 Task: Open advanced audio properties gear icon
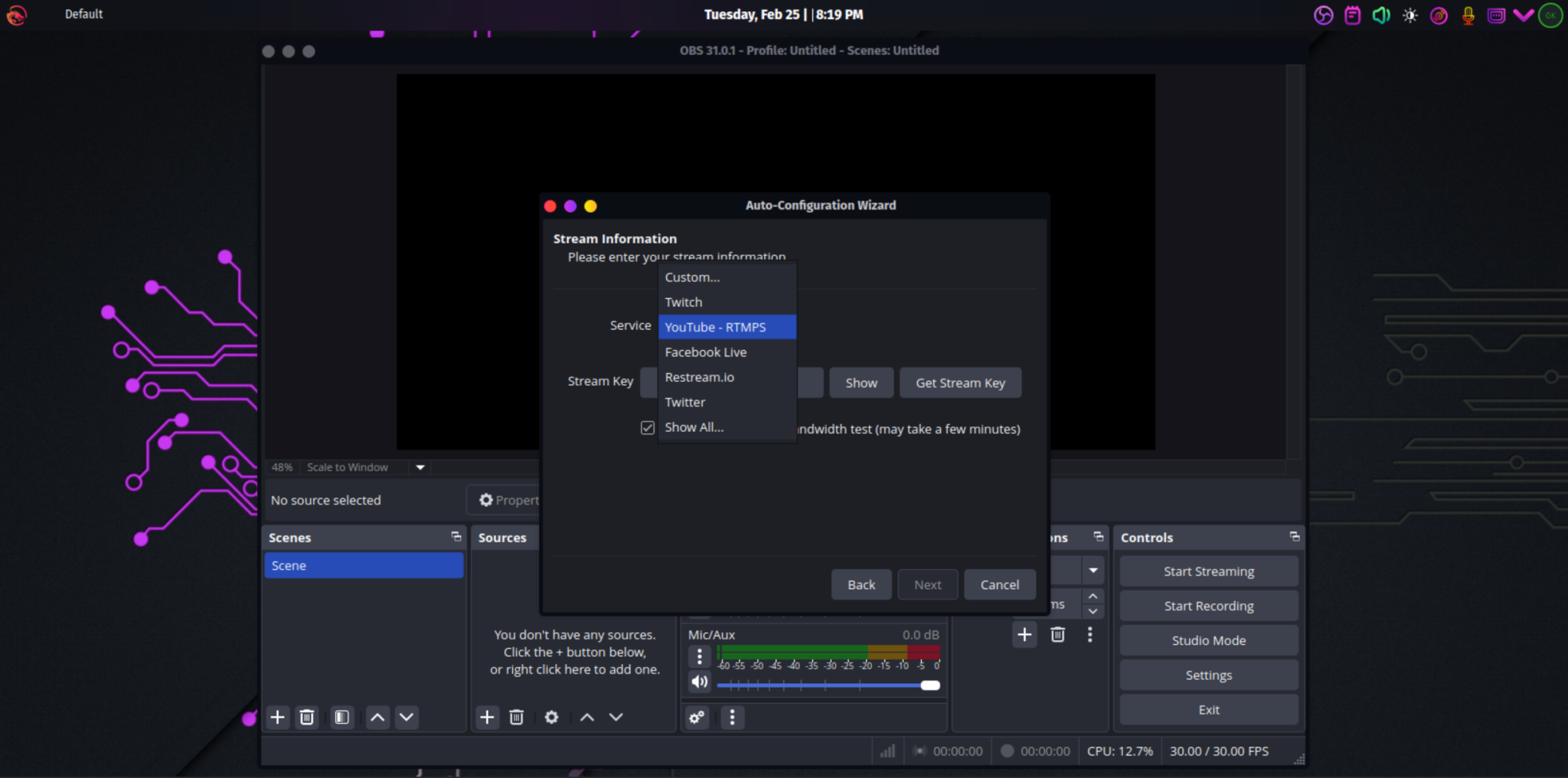[x=696, y=718]
